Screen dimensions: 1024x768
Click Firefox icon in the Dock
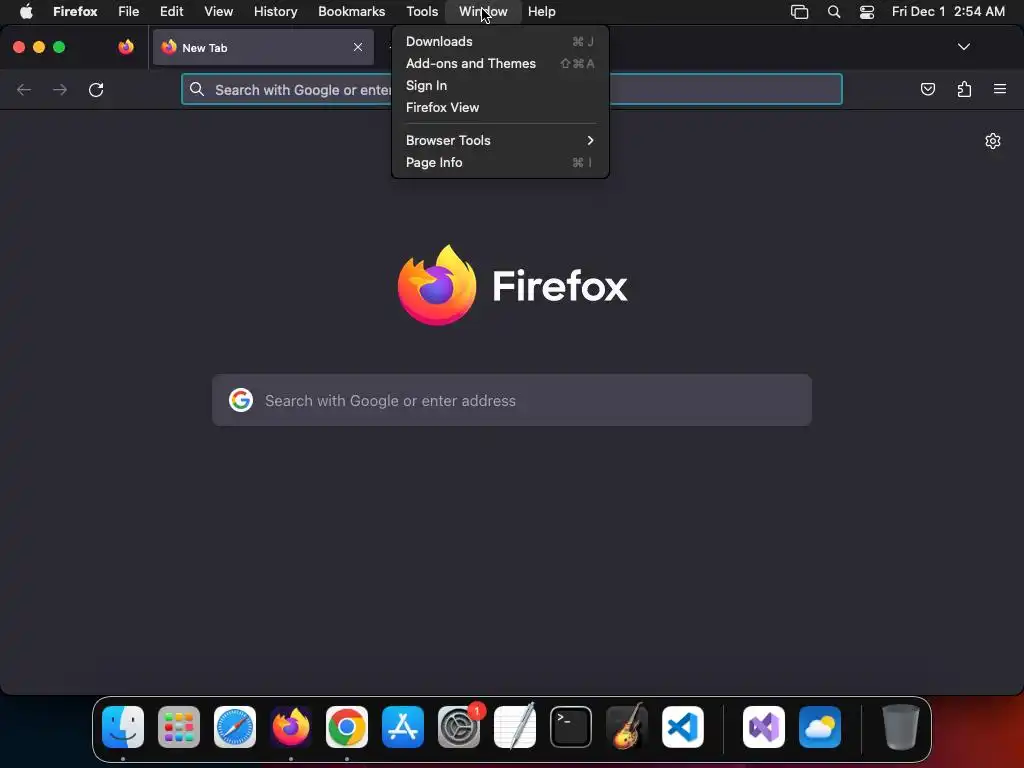(x=291, y=727)
